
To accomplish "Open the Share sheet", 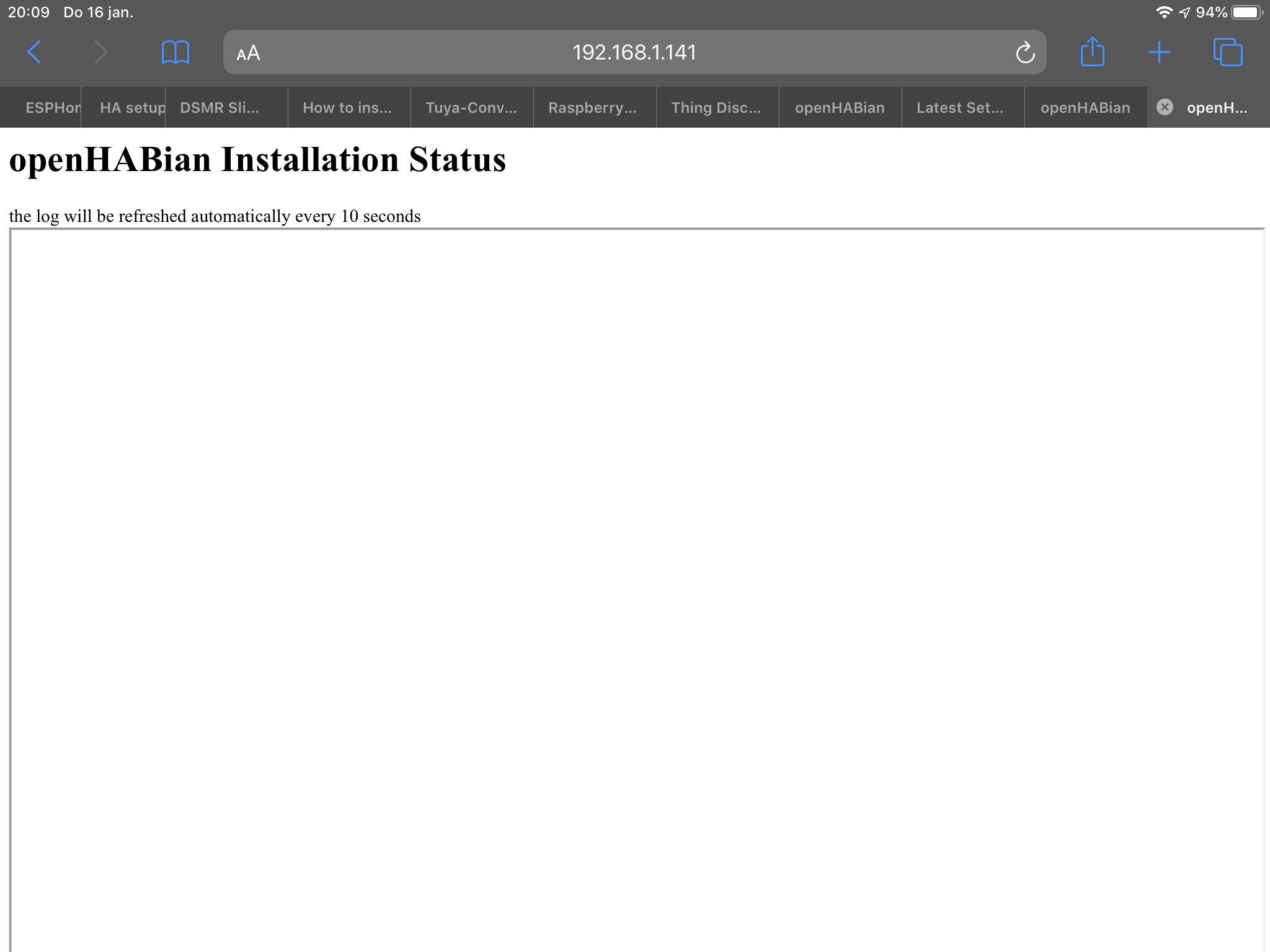I will pyautogui.click(x=1093, y=52).
